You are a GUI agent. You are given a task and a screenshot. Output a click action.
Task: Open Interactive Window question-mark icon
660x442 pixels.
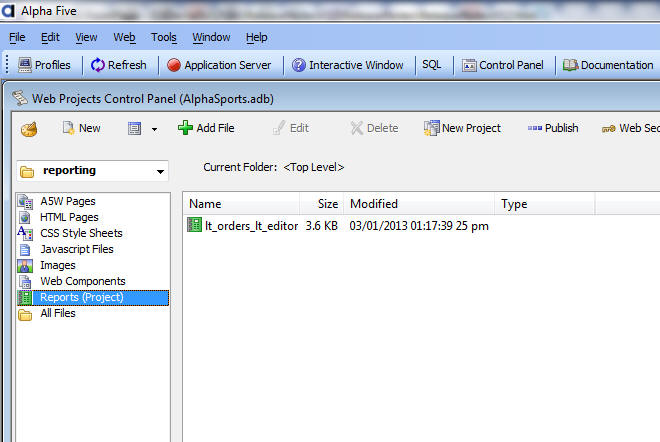pos(298,65)
